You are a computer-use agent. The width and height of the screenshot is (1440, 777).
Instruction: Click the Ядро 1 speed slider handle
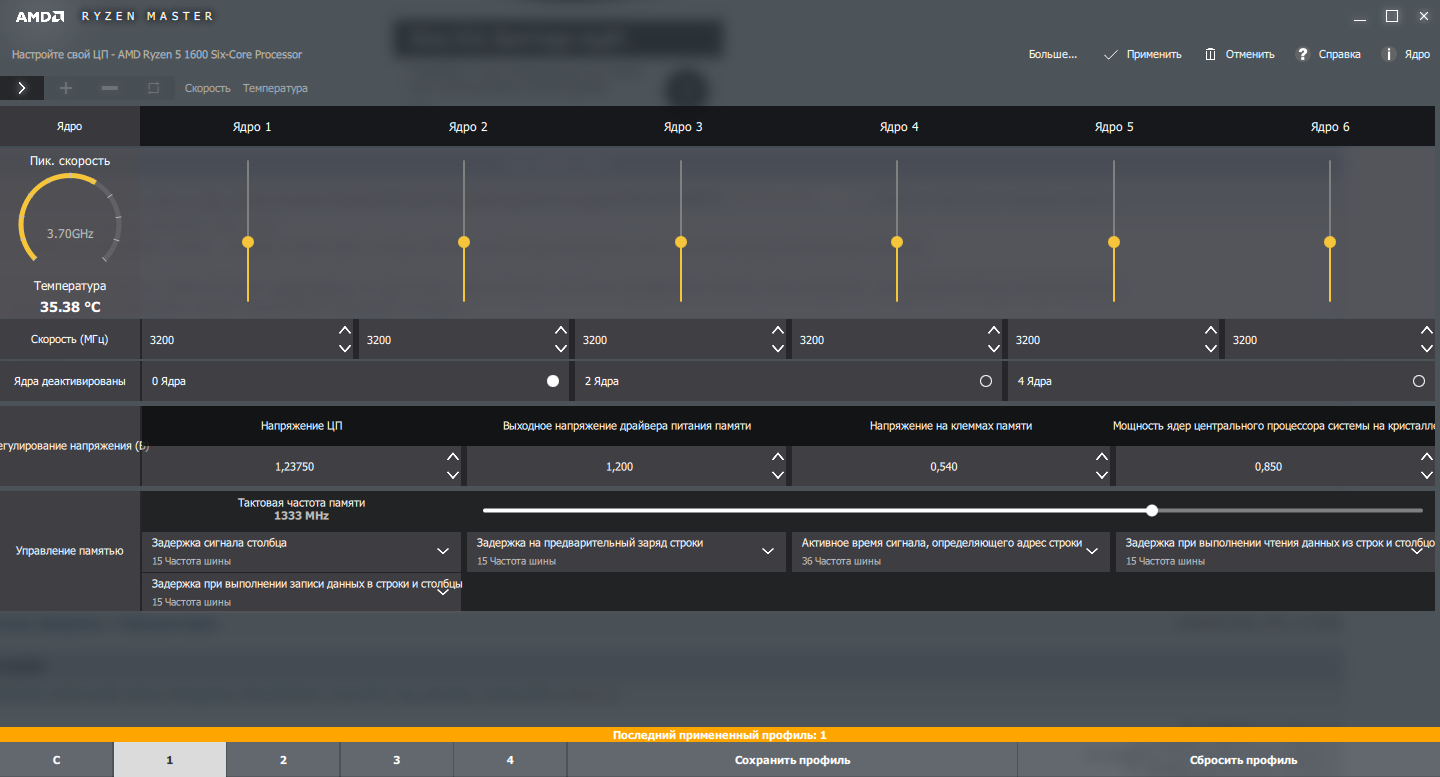tap(248, 242)
